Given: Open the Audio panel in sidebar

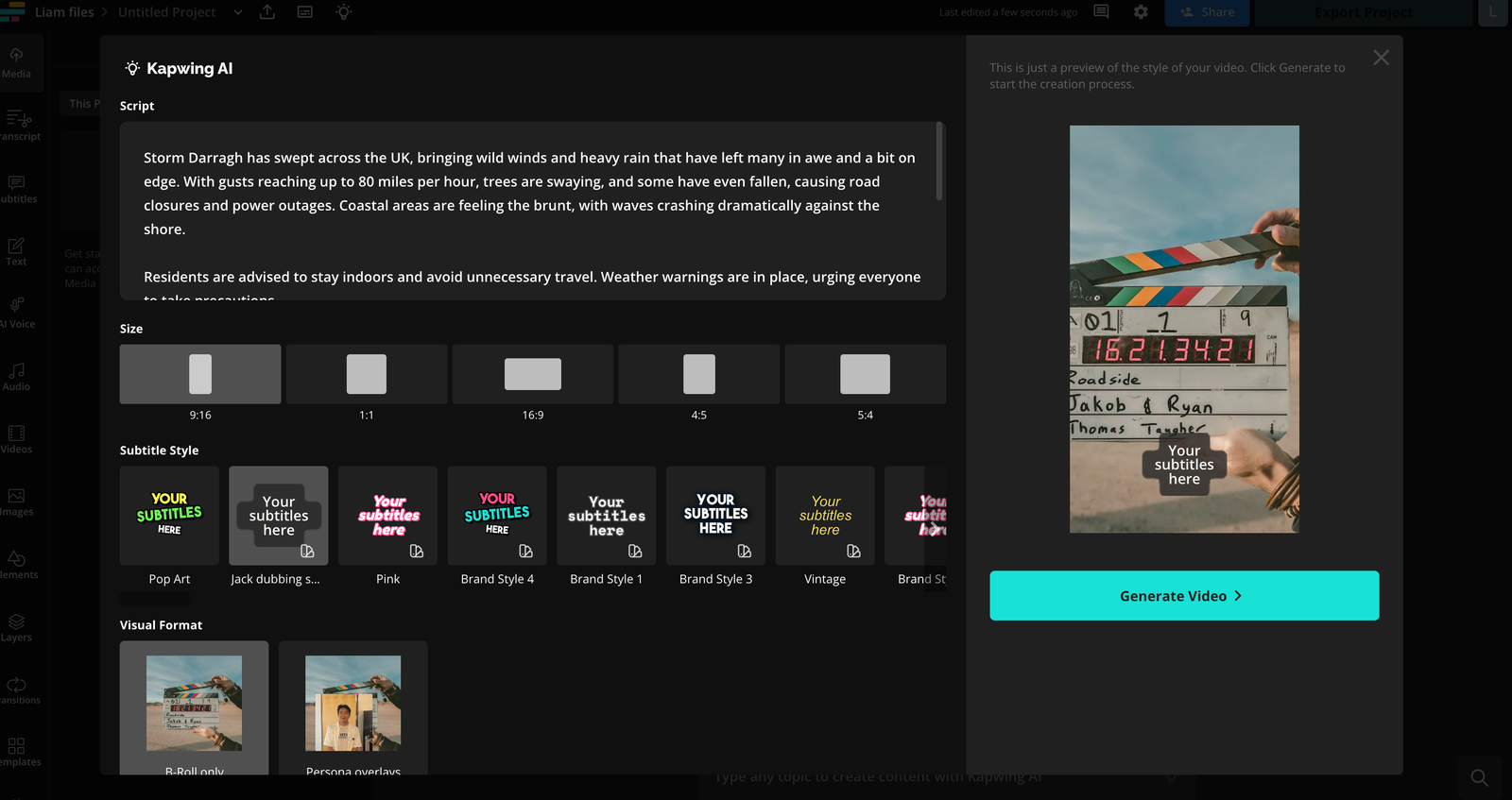Looking at the screenshot, I should (17, 376).
